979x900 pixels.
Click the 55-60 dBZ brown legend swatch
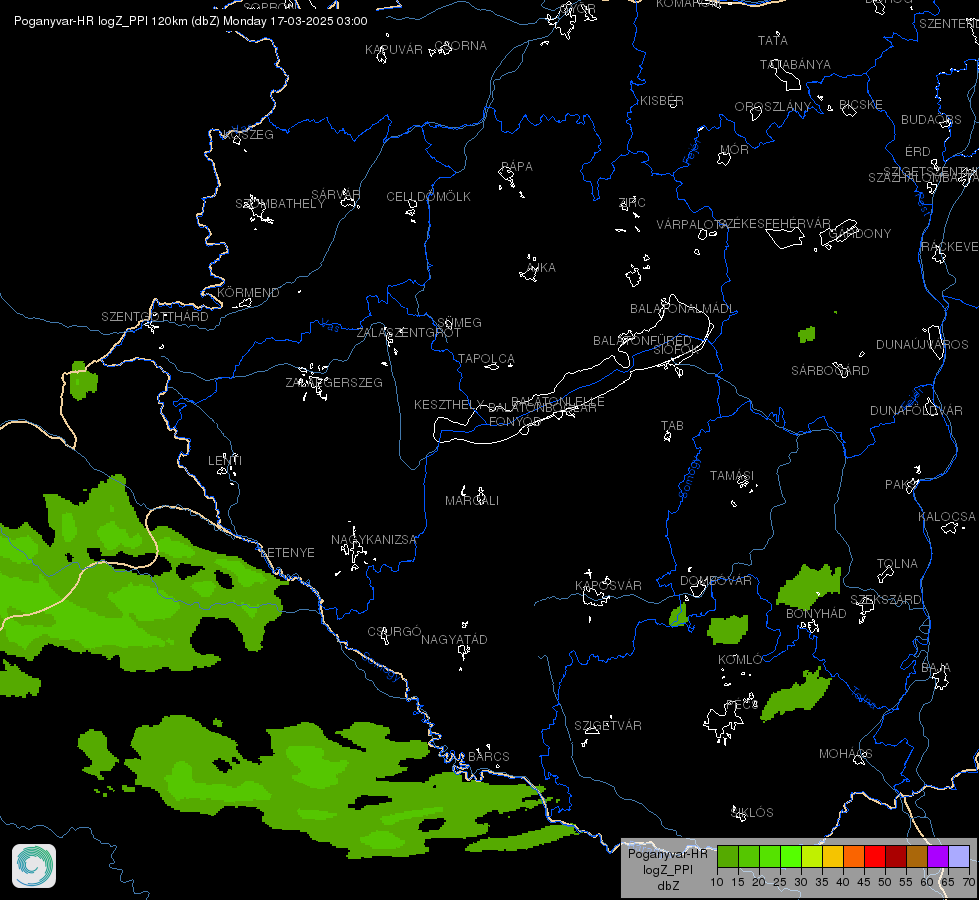coord(917,856)
